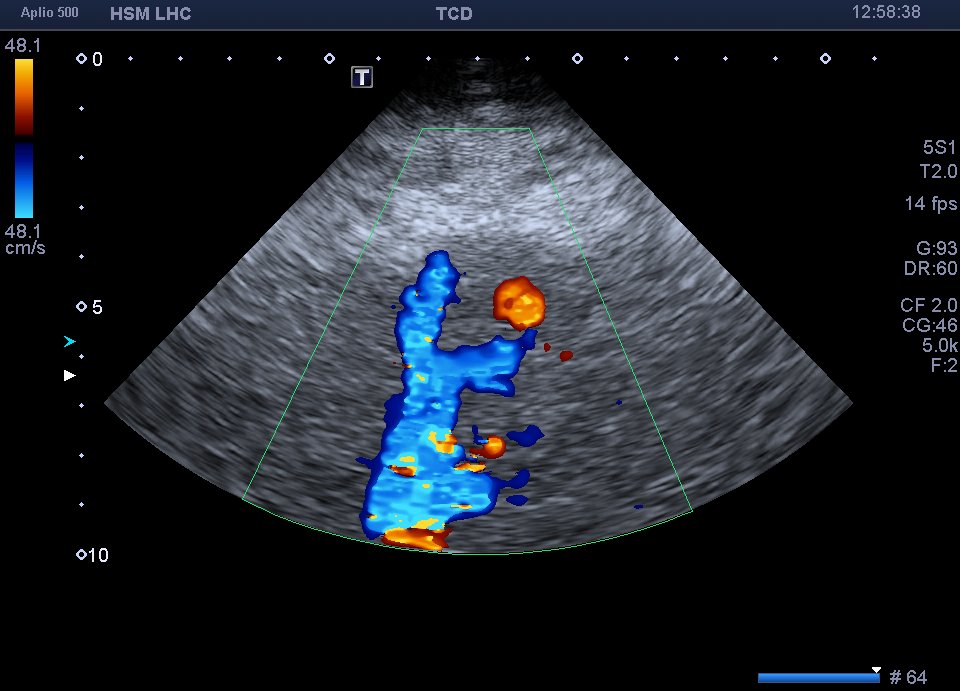Click the filter value 'F:2'

pyautogui.click(x=943, y=365)
